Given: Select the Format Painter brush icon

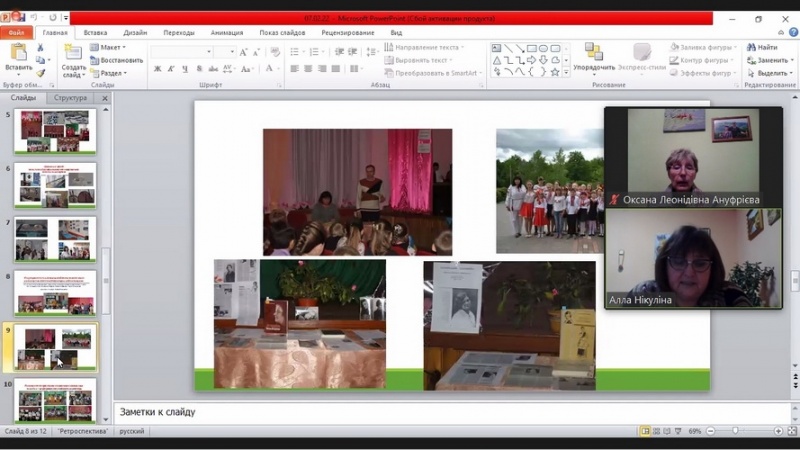Looking at the screenshot, I should pyautogui.click(x=41, y=73).
